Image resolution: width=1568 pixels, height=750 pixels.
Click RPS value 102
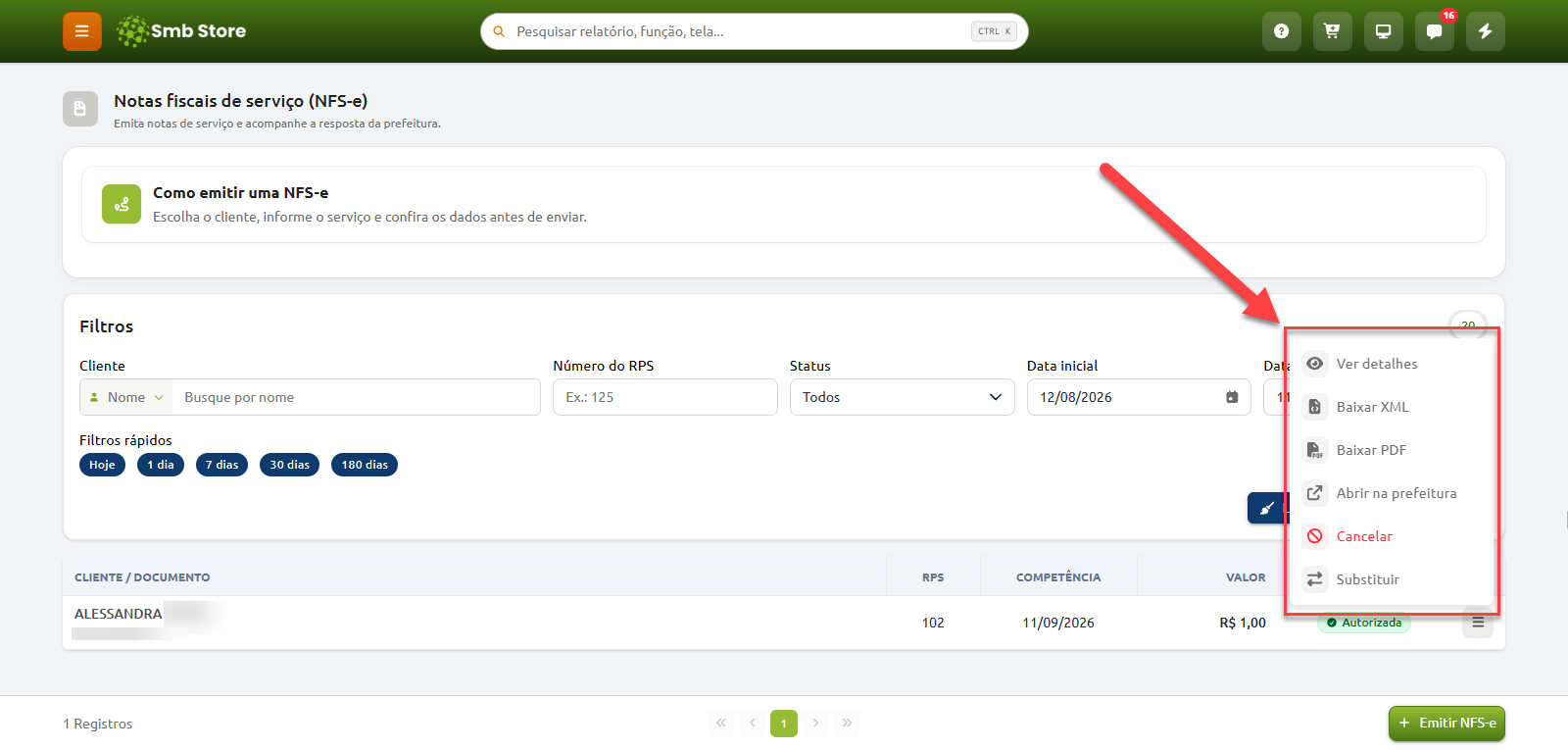pos(933,623)
